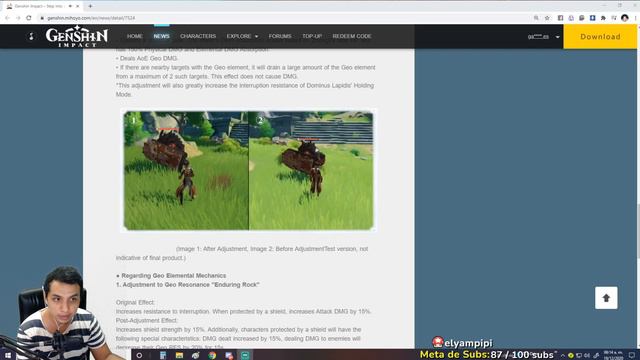Close the Genshin Impact browser tab
This screenshot has width=640, height=360.
coord(78,6)
